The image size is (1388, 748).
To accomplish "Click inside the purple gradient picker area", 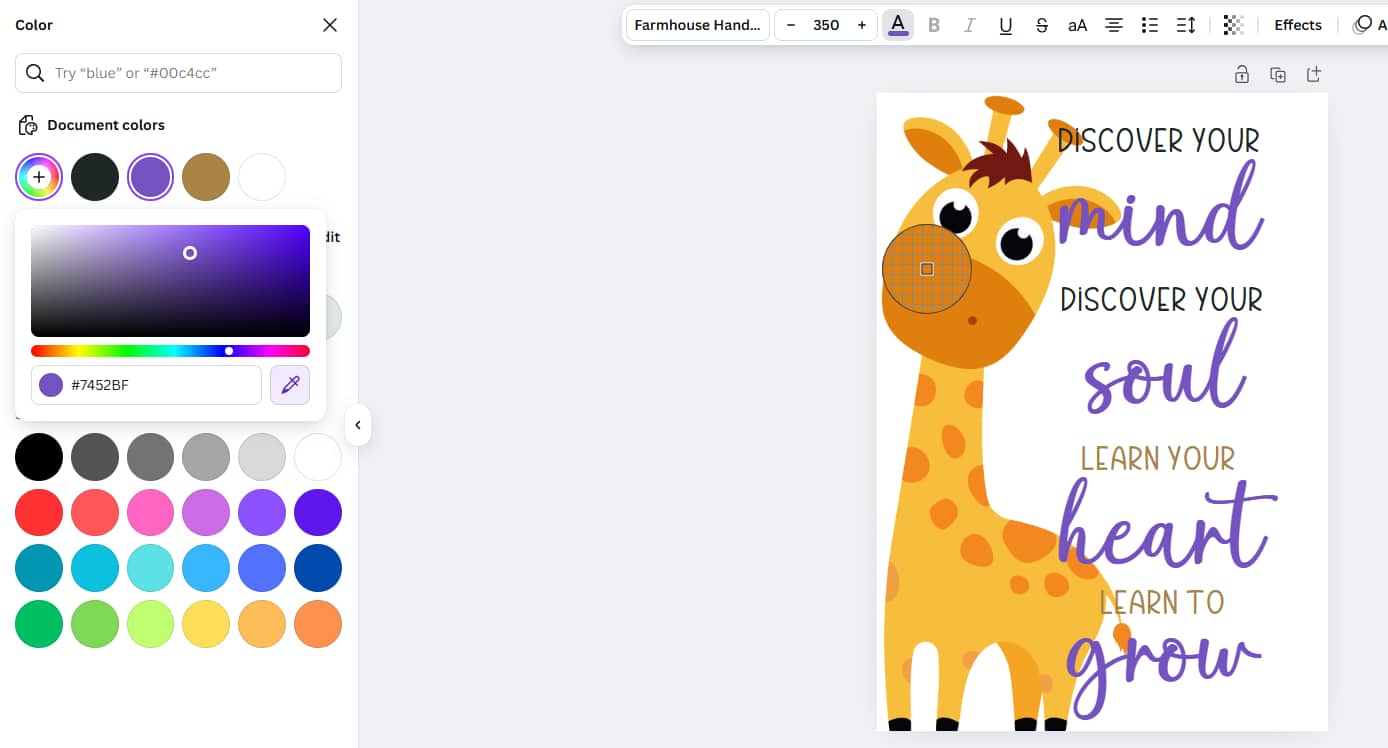I will [170, 281].
